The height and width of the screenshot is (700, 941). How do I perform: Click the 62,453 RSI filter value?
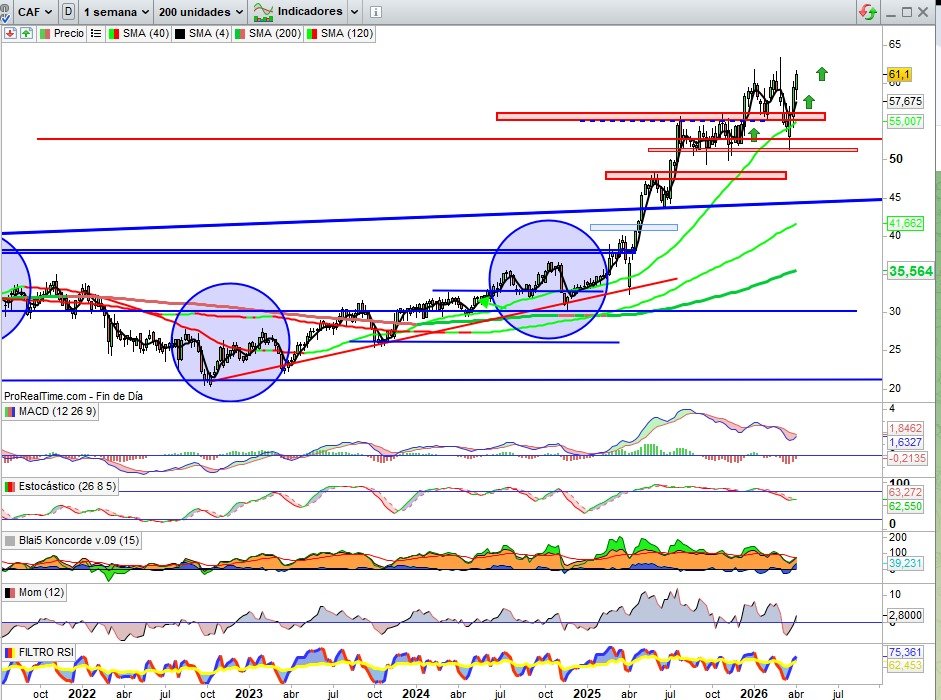pyautogui.click(x=905, y=665)
